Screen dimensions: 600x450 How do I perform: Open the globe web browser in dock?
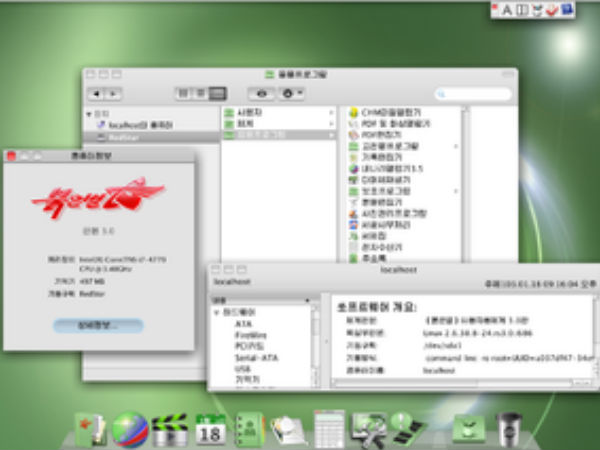pyautogui.click(x=130, y=429)
